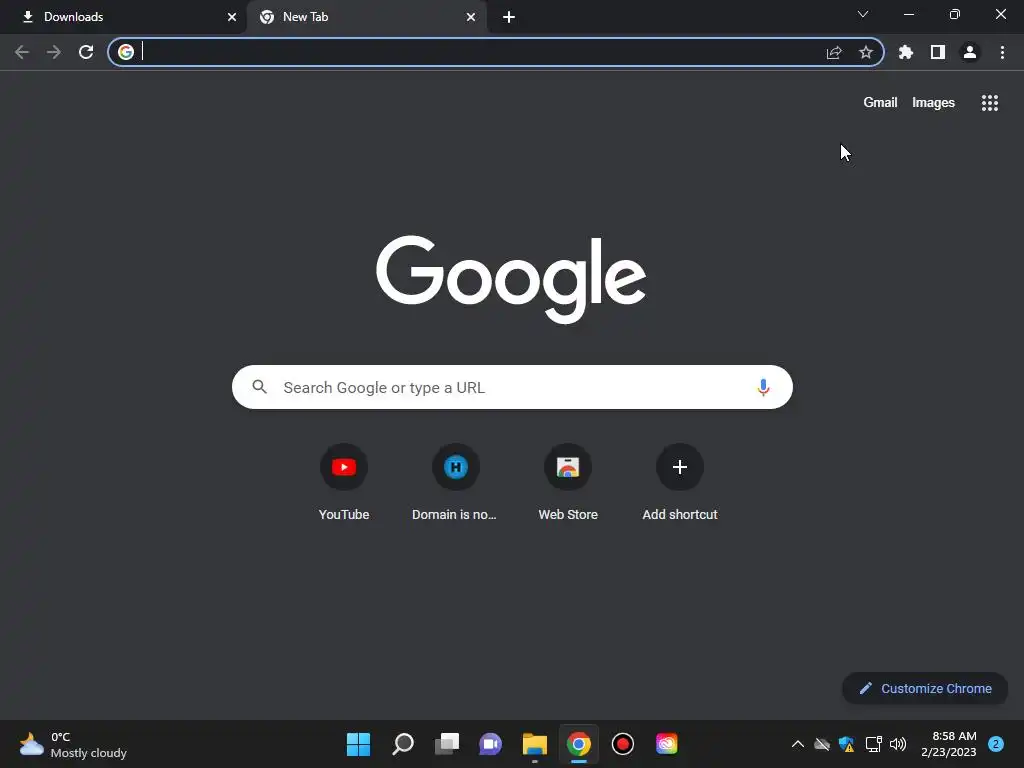Open the Gmail link
1024x768 pixels.
click(x=880, y=103)
